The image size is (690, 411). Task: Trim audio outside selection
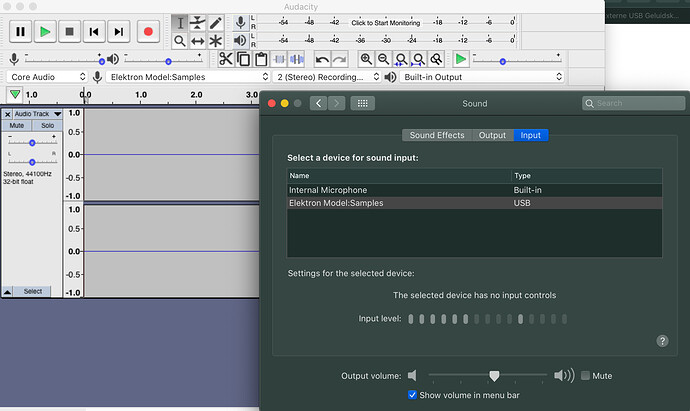pos(279,59)
